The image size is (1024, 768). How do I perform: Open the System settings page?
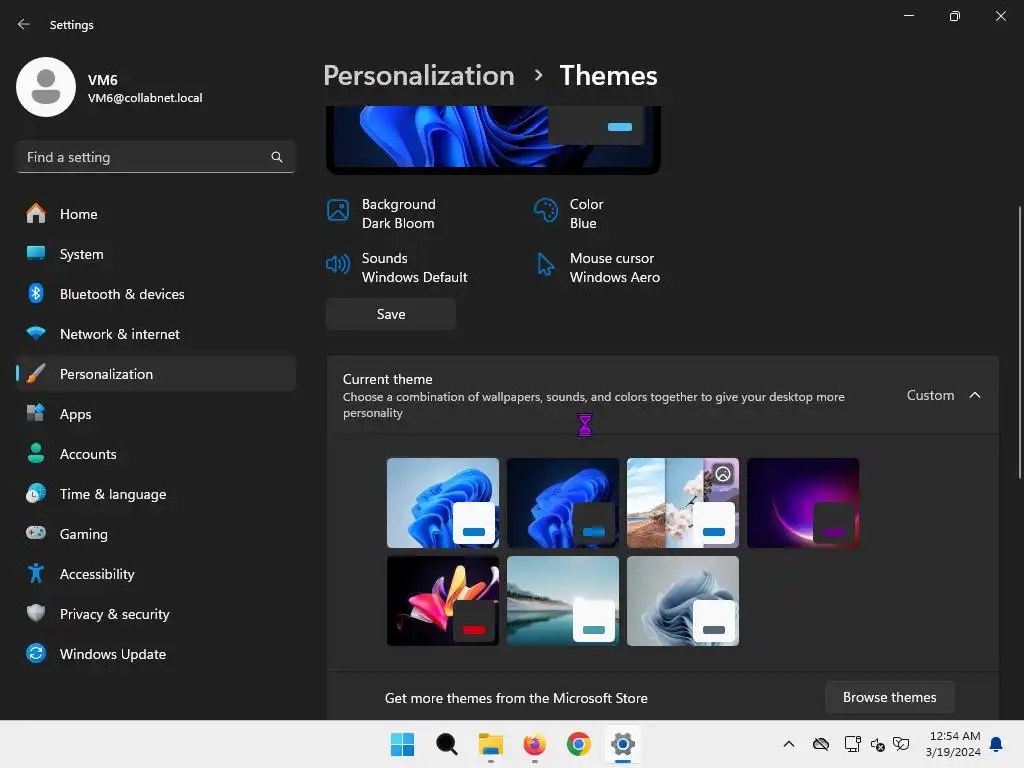155,253
